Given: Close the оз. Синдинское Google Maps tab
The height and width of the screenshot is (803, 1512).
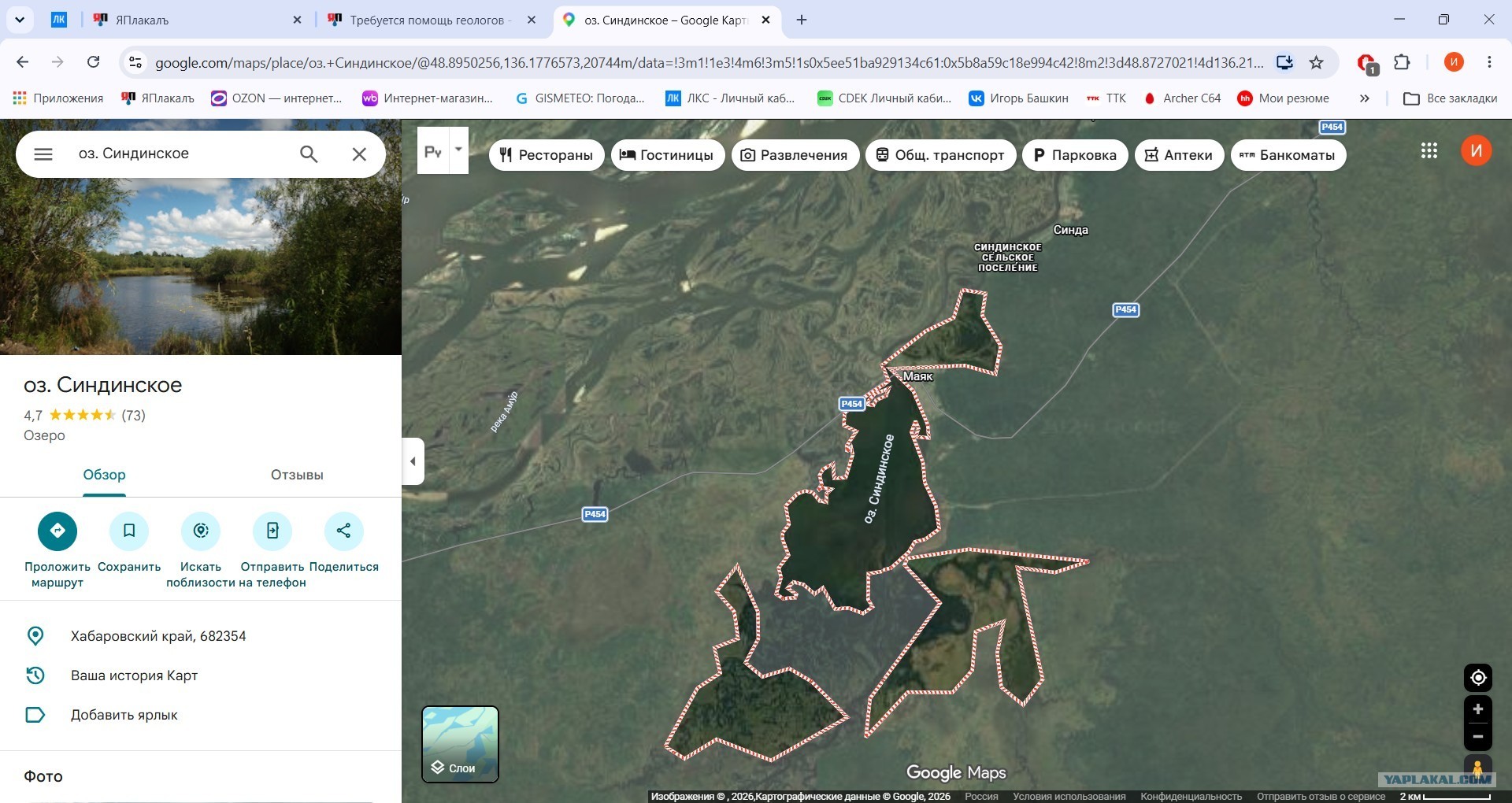Looking at the screenshot, I should 765,20.
